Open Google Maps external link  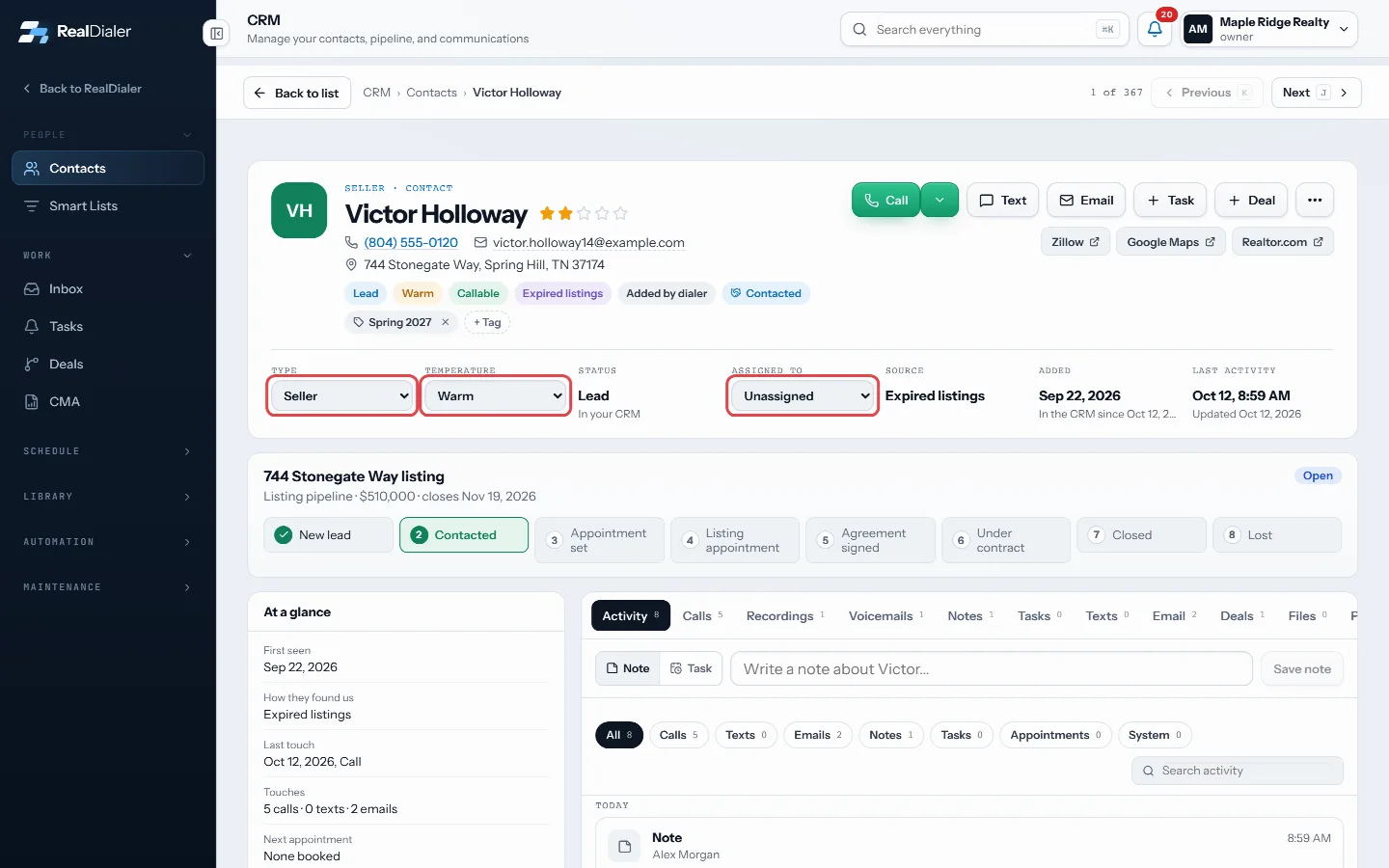1171,242
